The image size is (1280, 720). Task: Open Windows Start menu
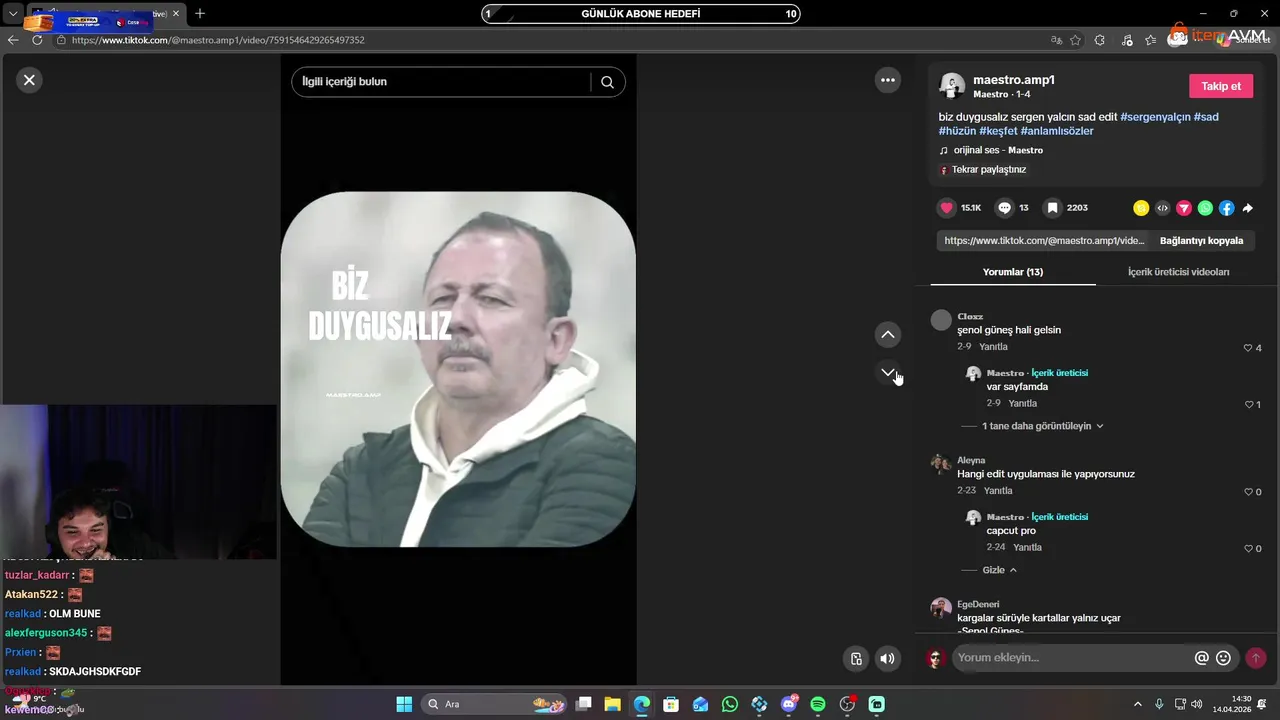(x=404, y=704)
